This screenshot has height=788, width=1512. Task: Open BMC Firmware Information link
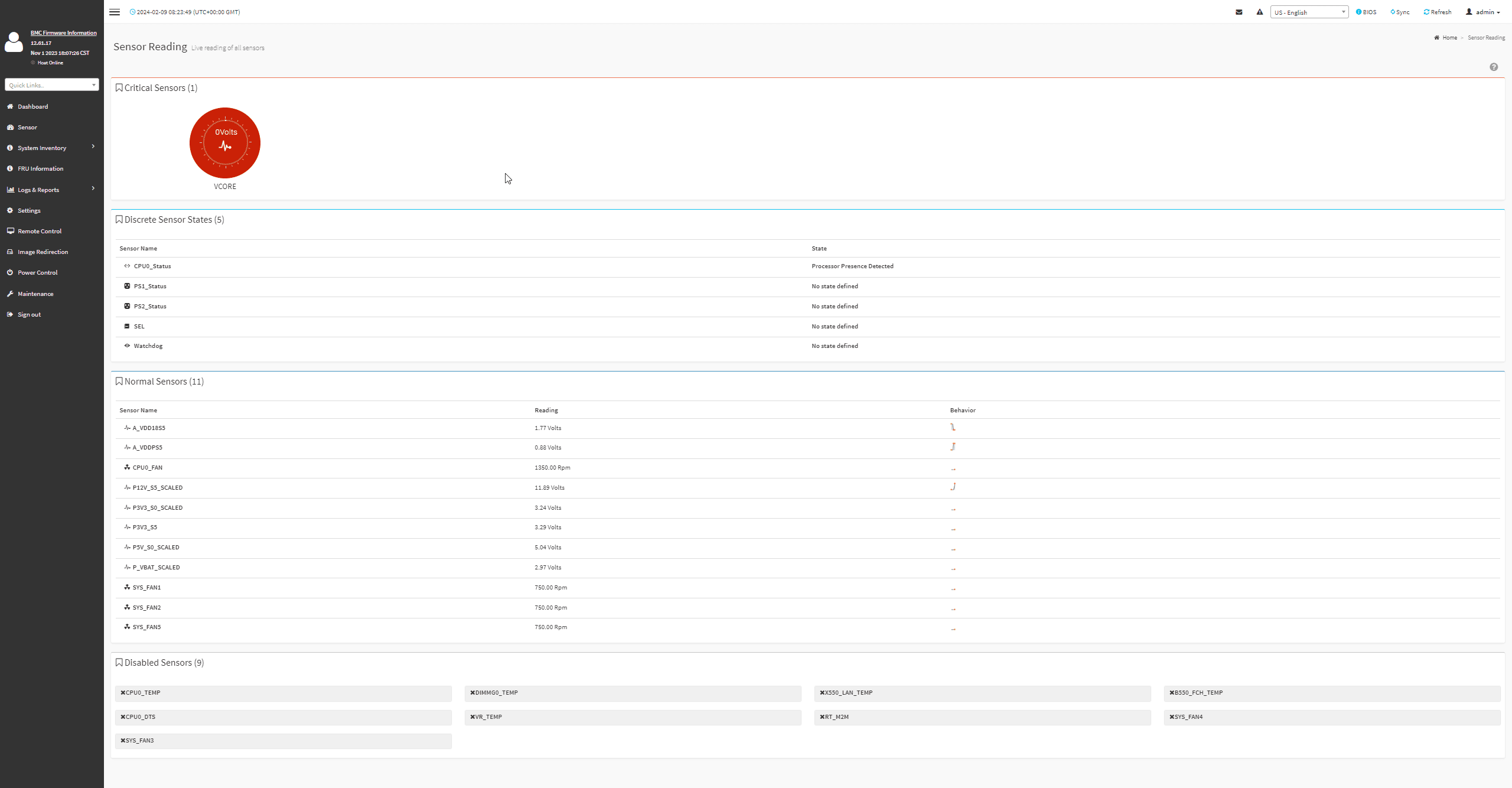(63, 33)
